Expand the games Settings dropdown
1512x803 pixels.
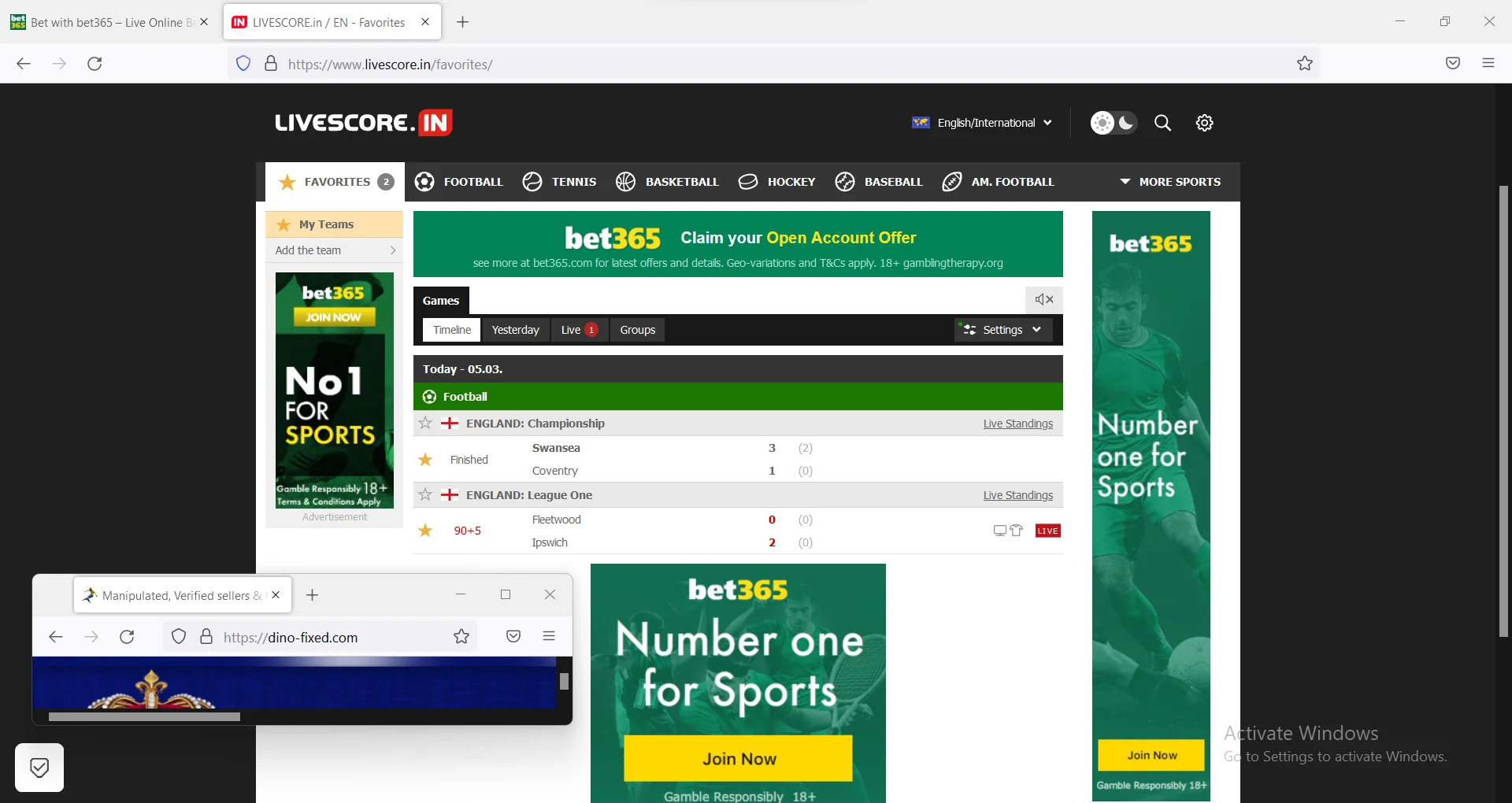click(1003, 330)
